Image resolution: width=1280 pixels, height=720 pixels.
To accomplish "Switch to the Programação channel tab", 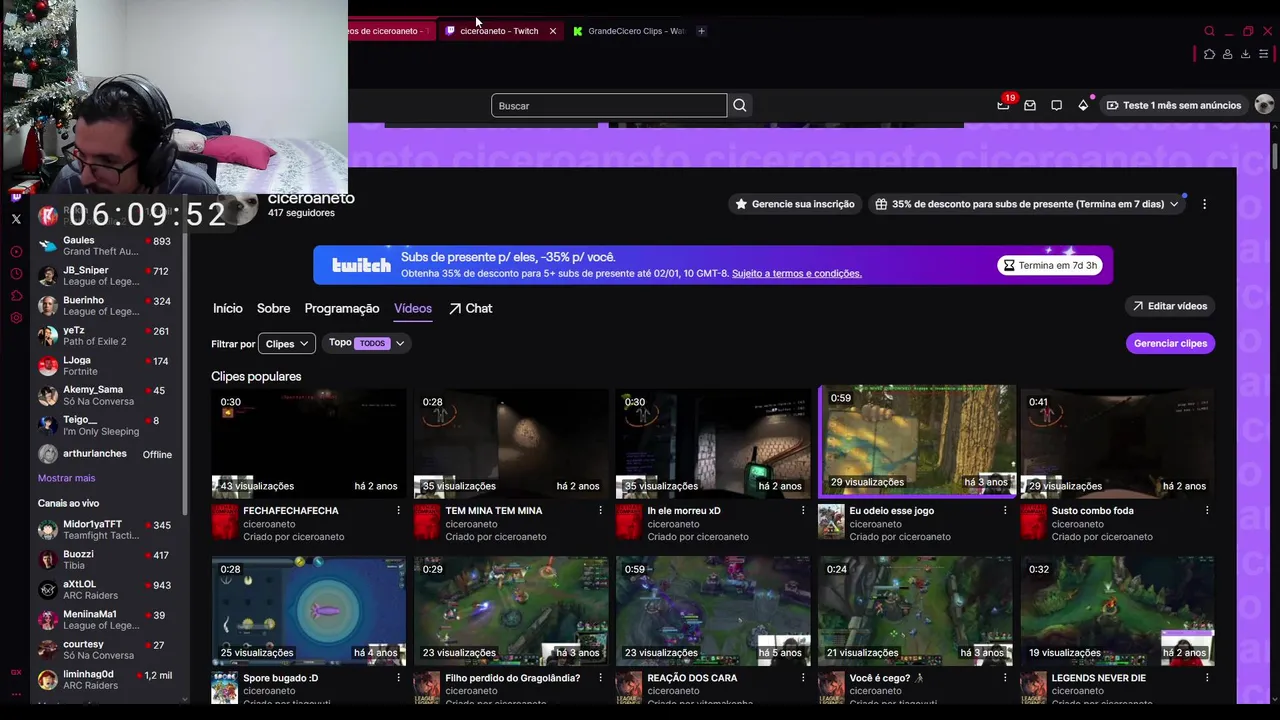I will tap(341, 309).
